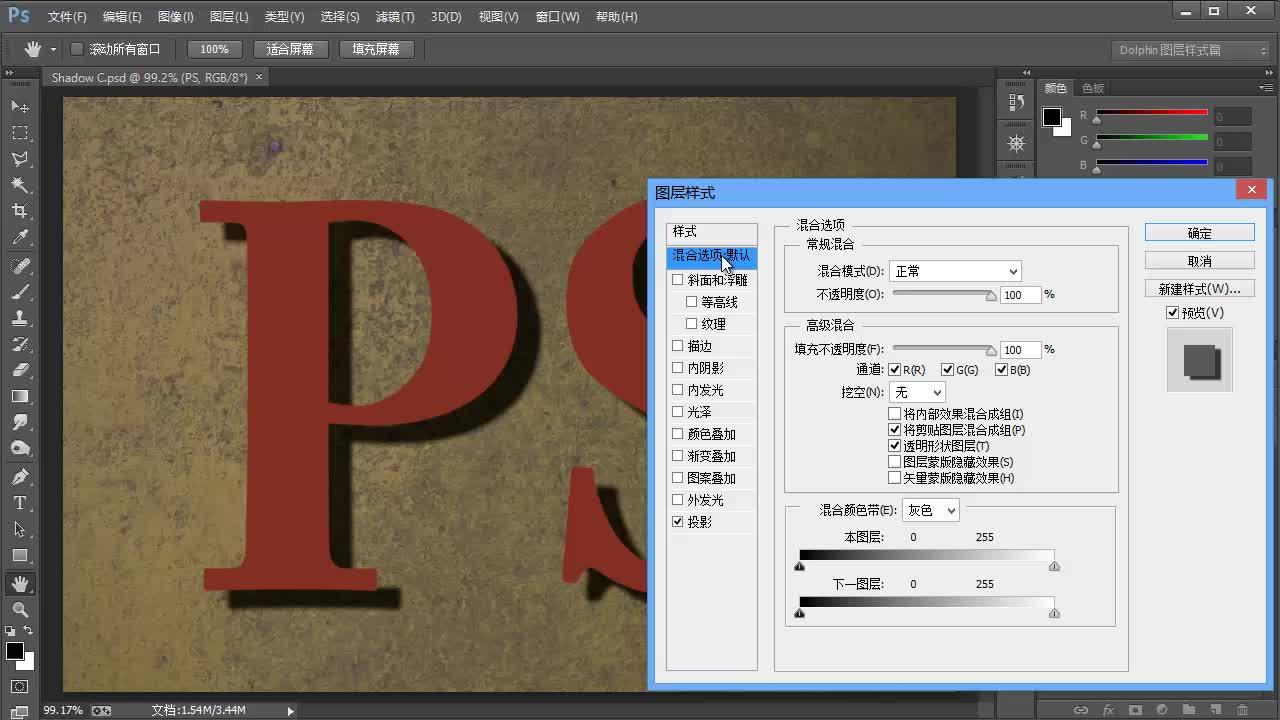Select the Sponge tool

pos(20,448)
